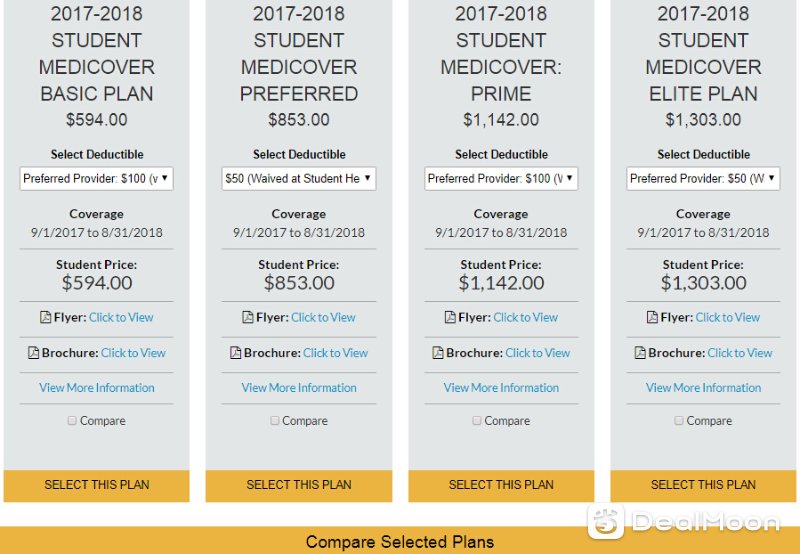Click the PDF icon beside Elite Plan Brochure

(x=640, y=352)
